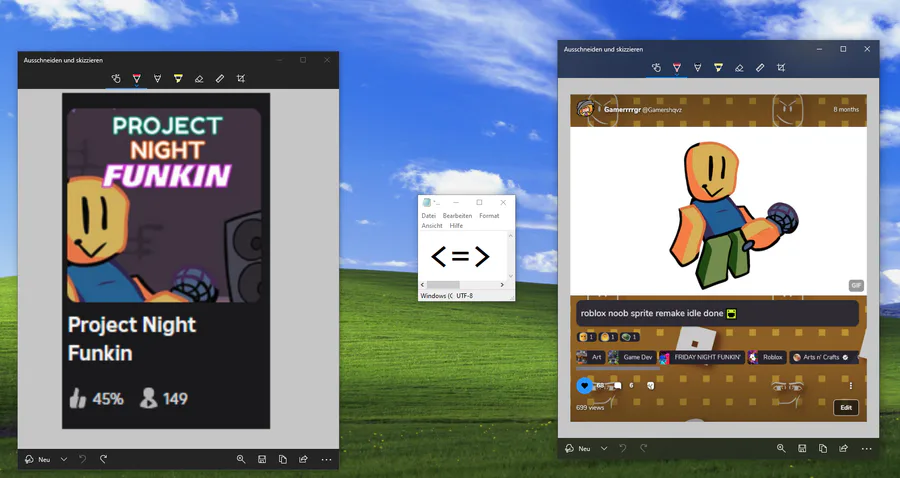Copy snip in Gamerrrrgr post window
900x478 pixels.
tap(823, 449)
